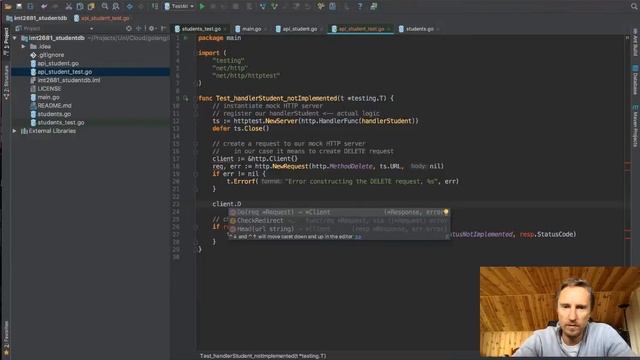Click api_student_test.go in the navigation bar
This screenshot has height=360, width=640.
(102, 18)
